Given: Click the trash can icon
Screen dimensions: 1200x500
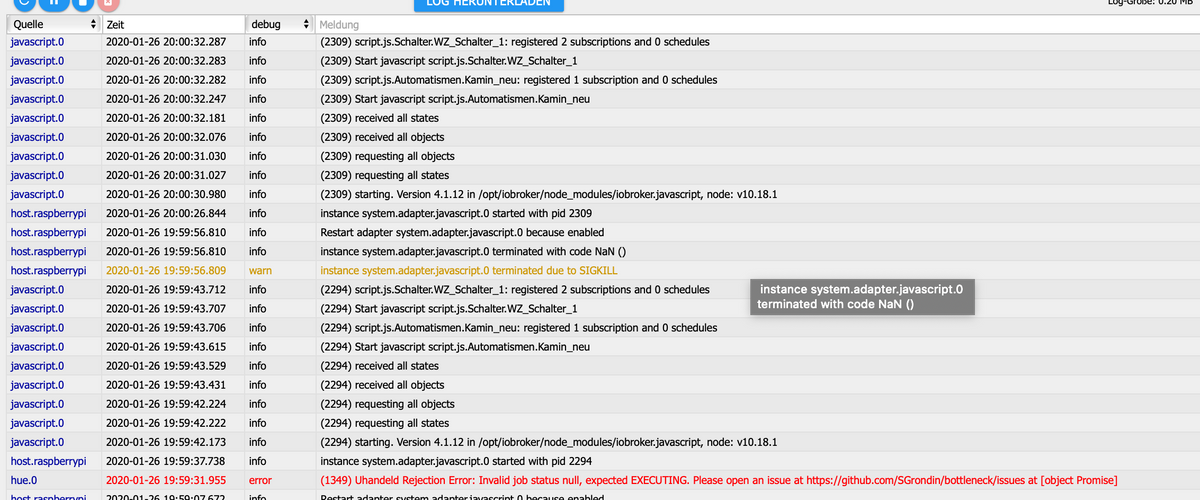Looking at the screenshot, I should click(82, 3).
